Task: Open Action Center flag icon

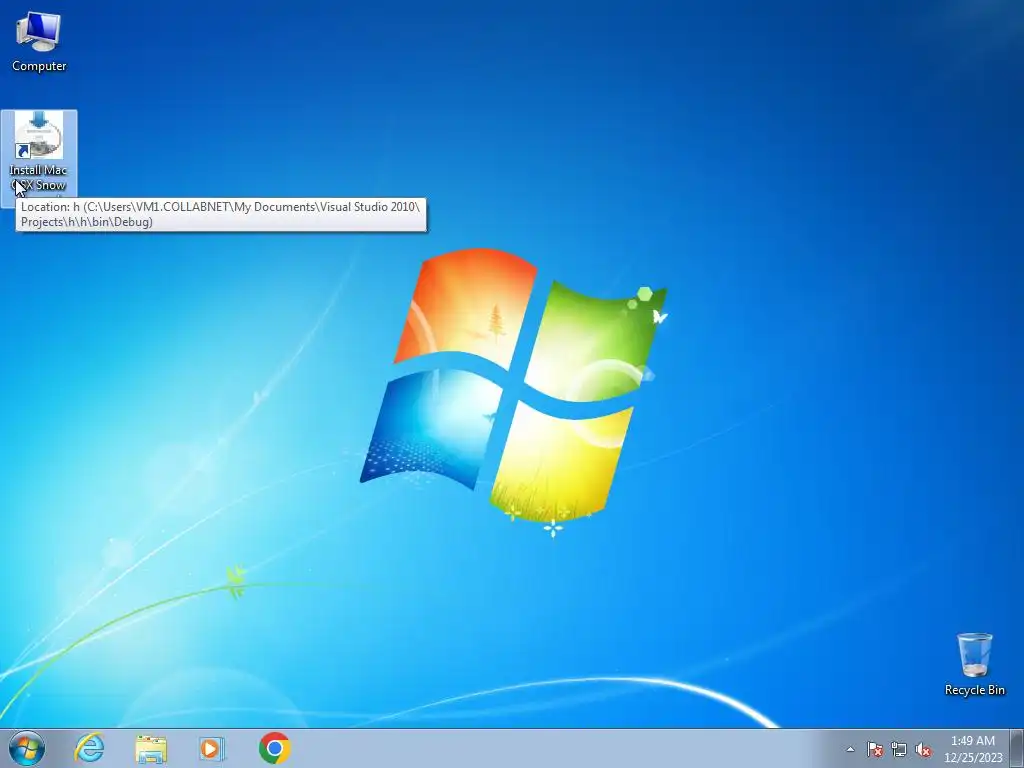Action: (874, 749)
